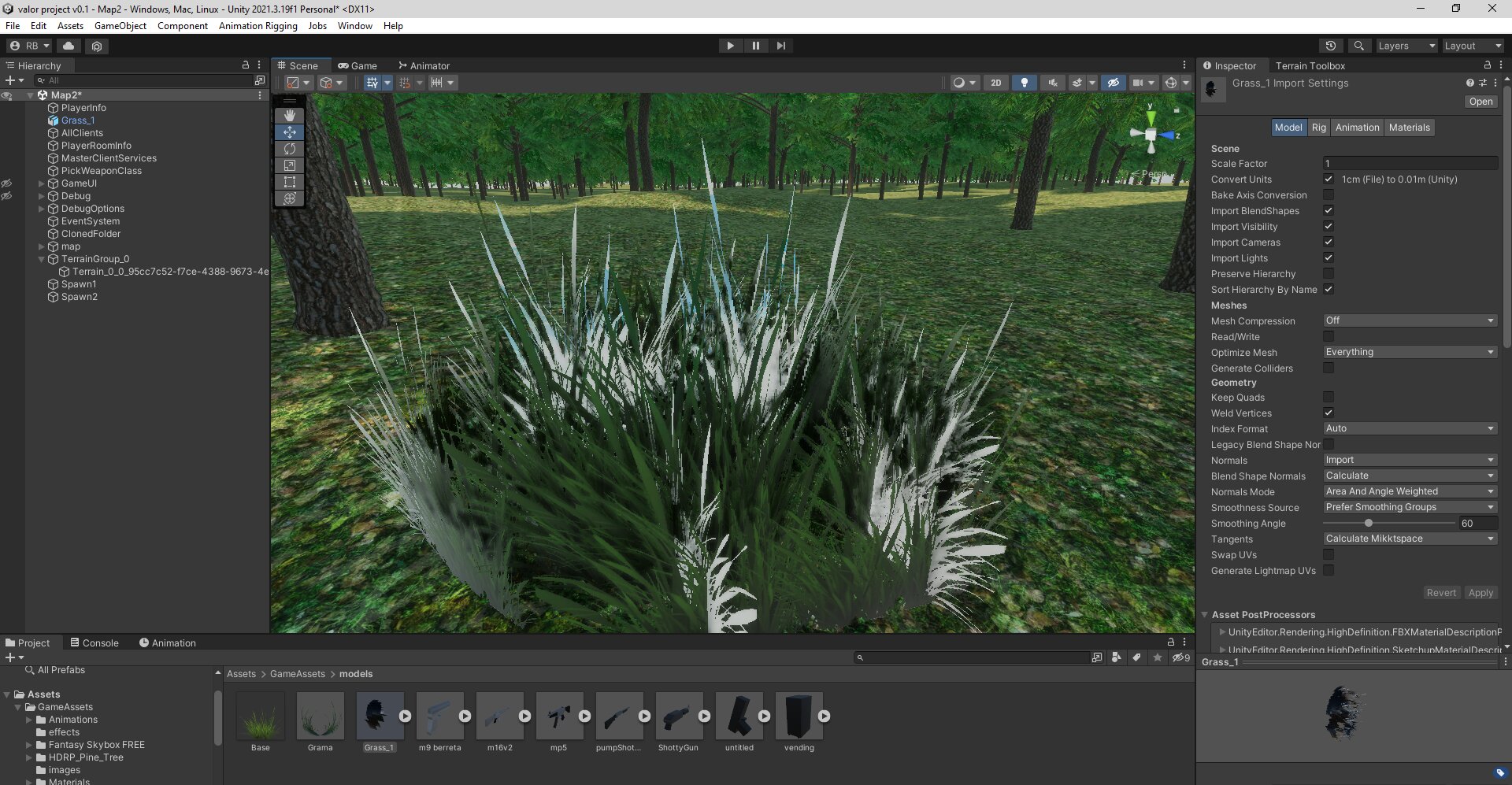Enable the Generate Colliders checkbox
Viewport: 1512px width, 785px height.
[x=1329, y=368]
